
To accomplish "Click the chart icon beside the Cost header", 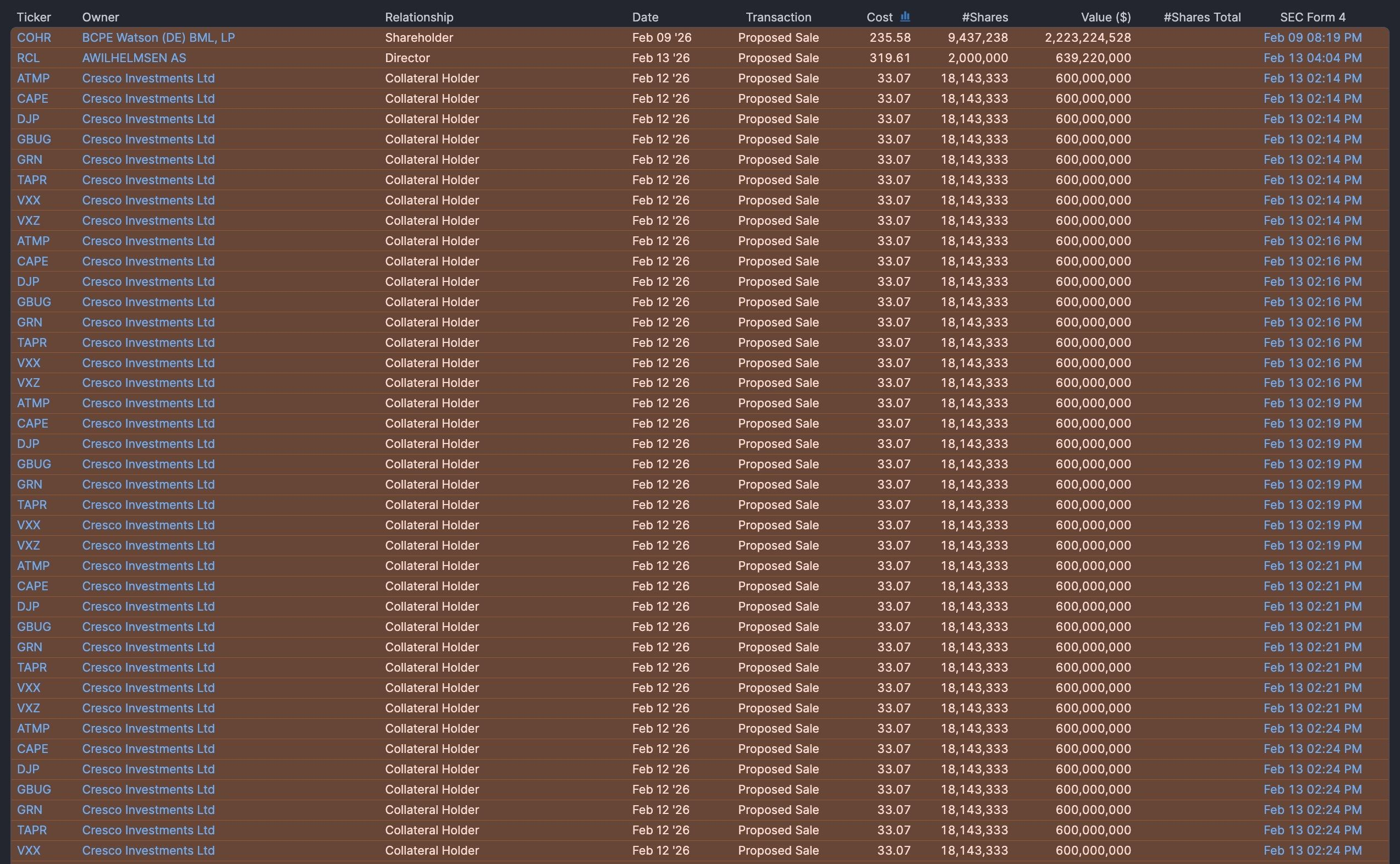I will (x=905, y=16).
